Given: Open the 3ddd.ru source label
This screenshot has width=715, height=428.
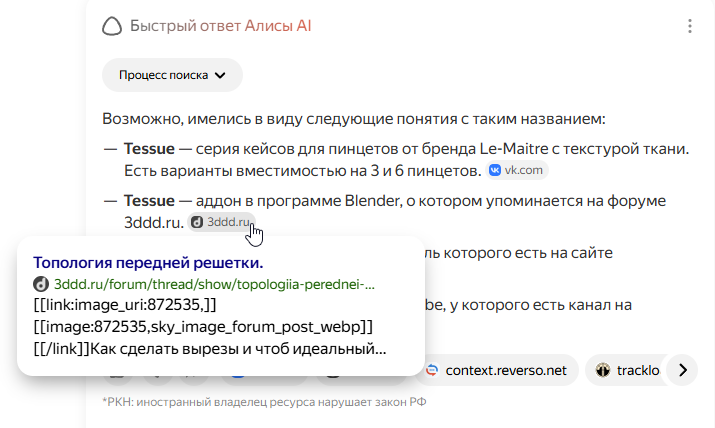Looking at the screenshot, I should click(x=229, y=222).
